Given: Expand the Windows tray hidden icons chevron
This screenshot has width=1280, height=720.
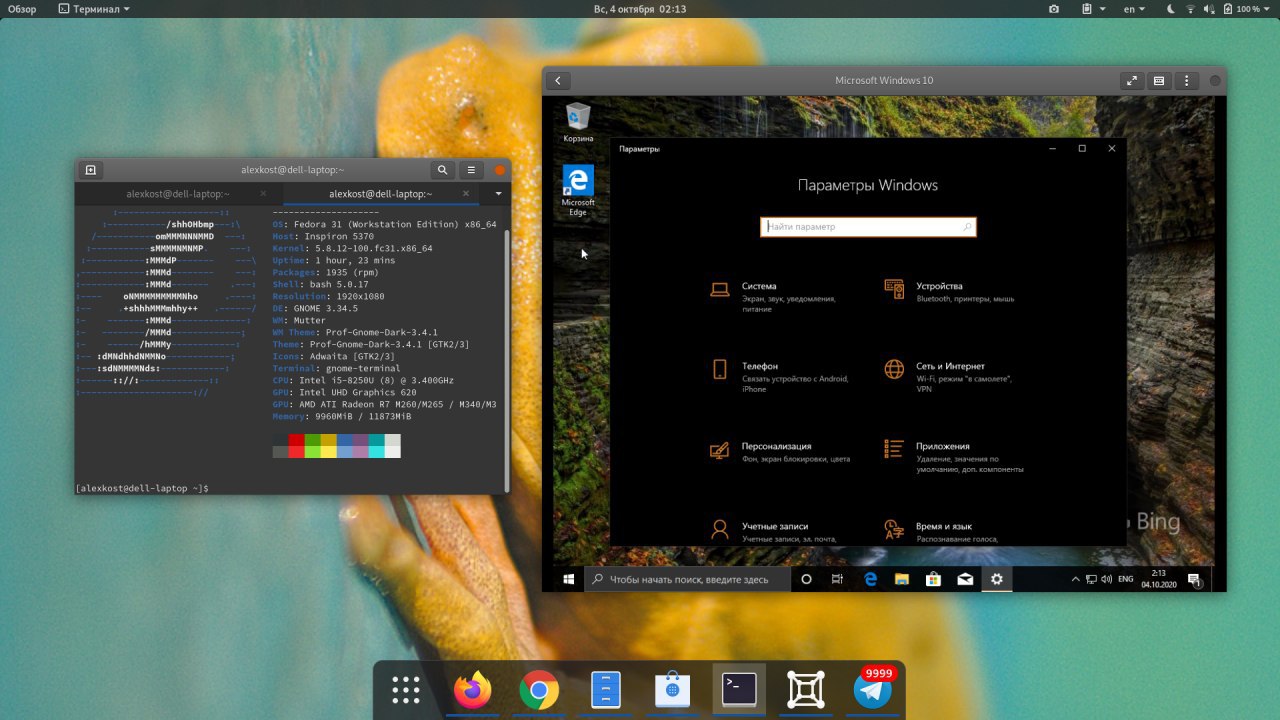Looking at the screenshot, I should [x=1075, y=579].
